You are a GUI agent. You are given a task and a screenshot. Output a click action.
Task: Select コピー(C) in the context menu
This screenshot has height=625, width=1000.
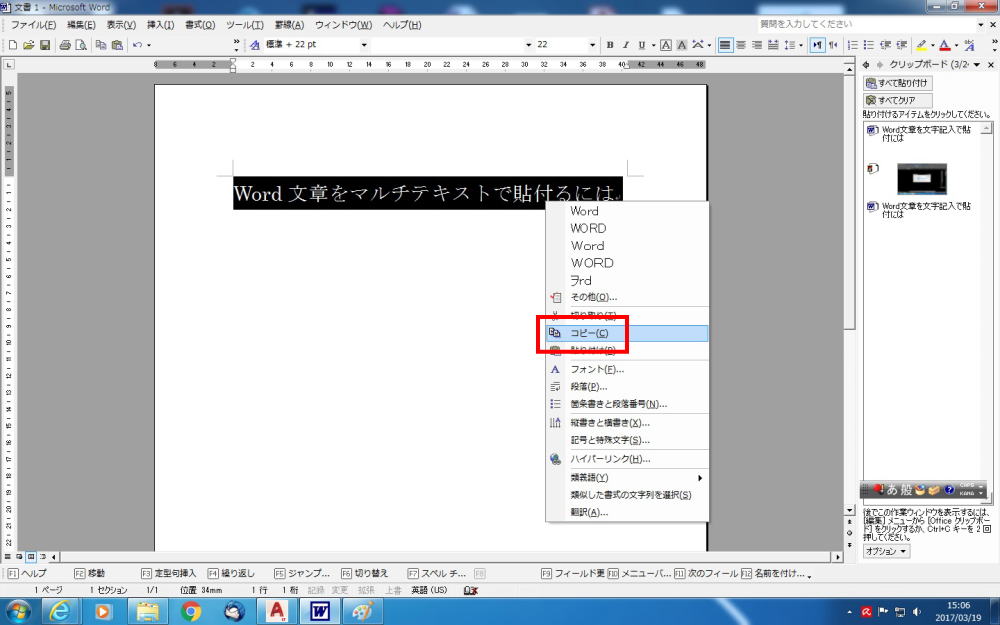click(627, 334)
